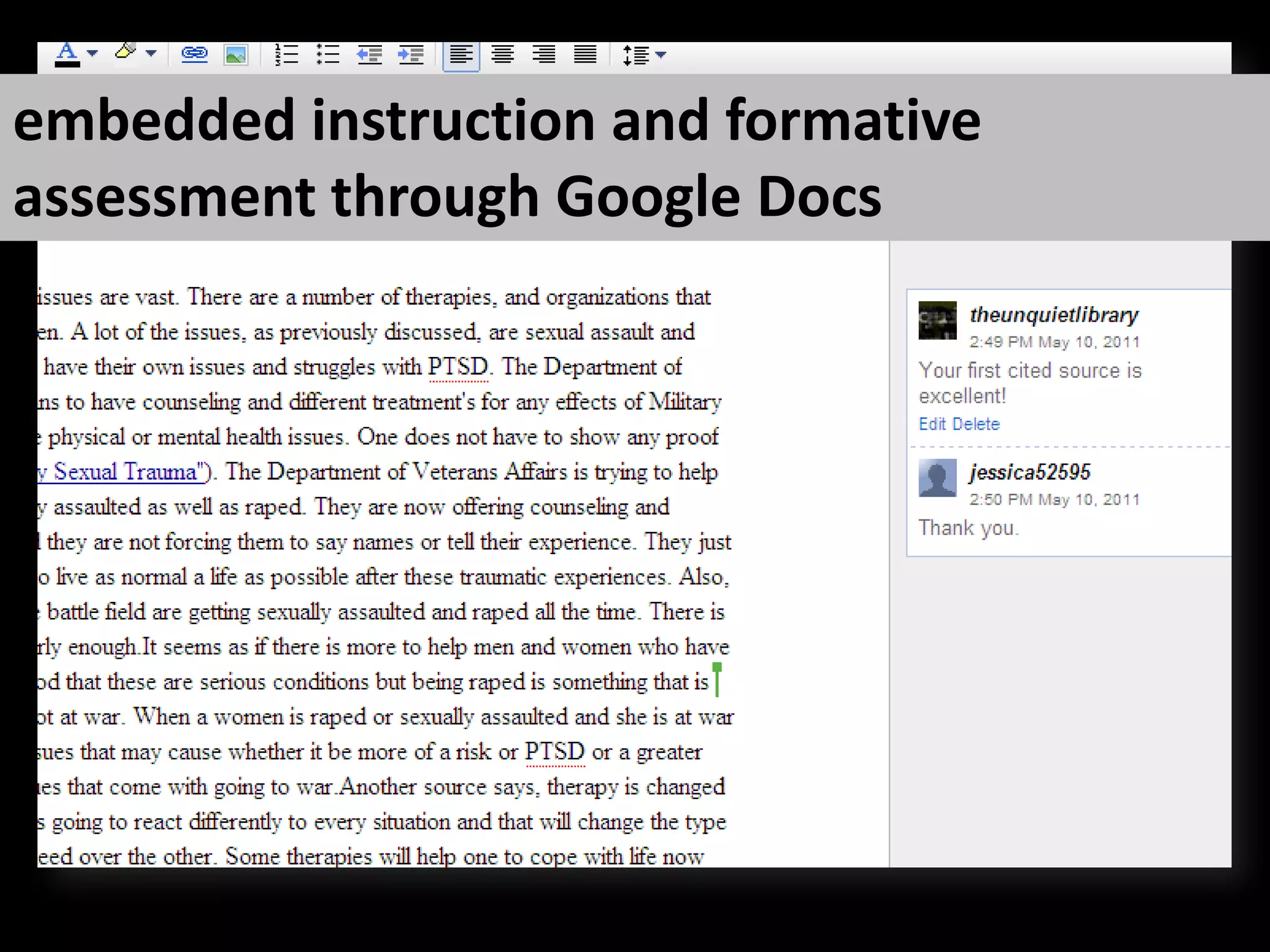This screenshot has width=1270, height=952.
Task: Click the line spacing icon
Action: click(636, 55)
